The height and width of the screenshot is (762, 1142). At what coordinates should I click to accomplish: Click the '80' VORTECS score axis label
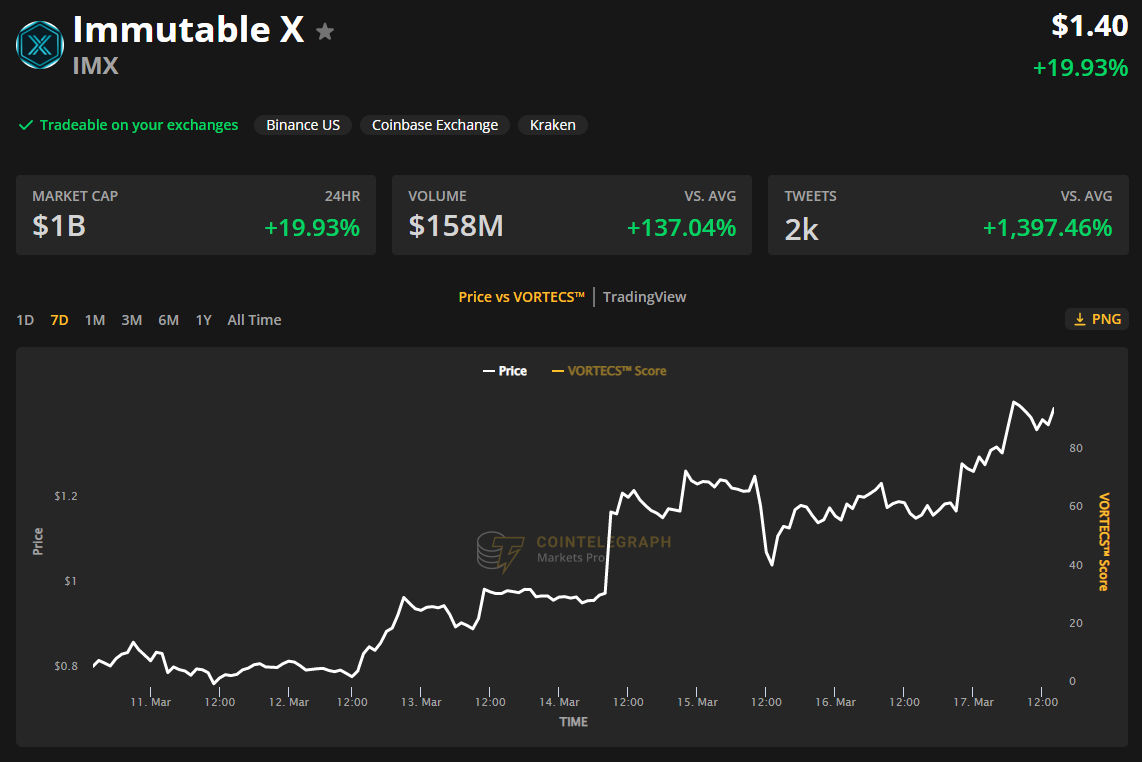pyautogui.click(x=1076, y=448)
